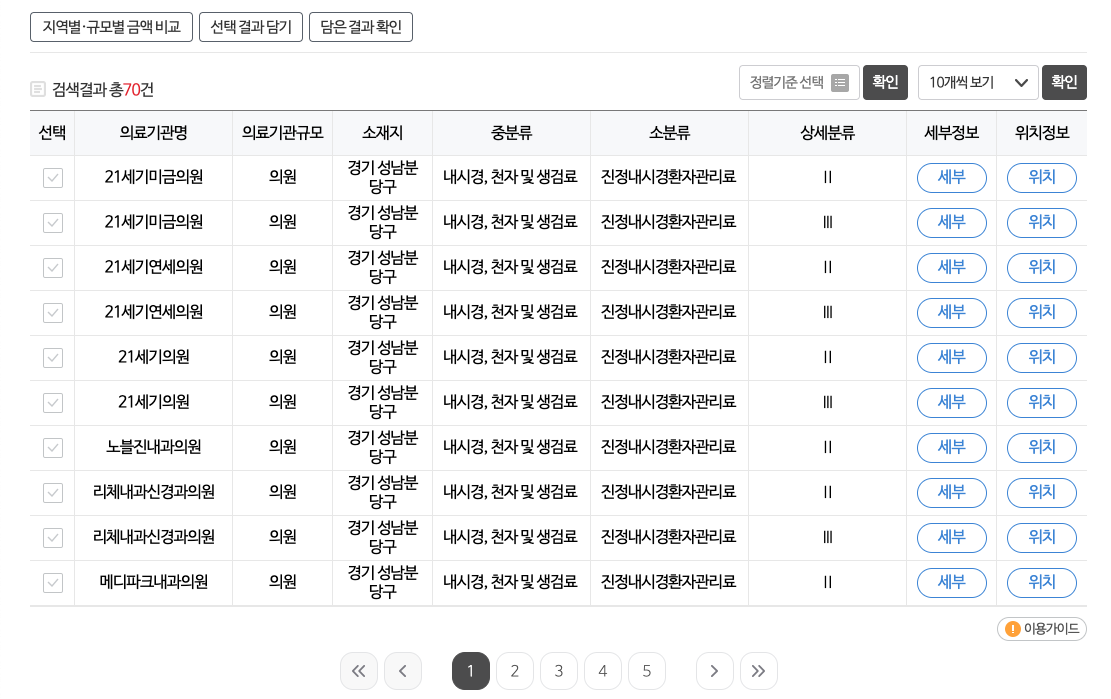This screenshot has width=1111, height=699.
Task: Open the 10개씩 보기 dropdown
Action: pyautogui.click(x=978, y=82)
